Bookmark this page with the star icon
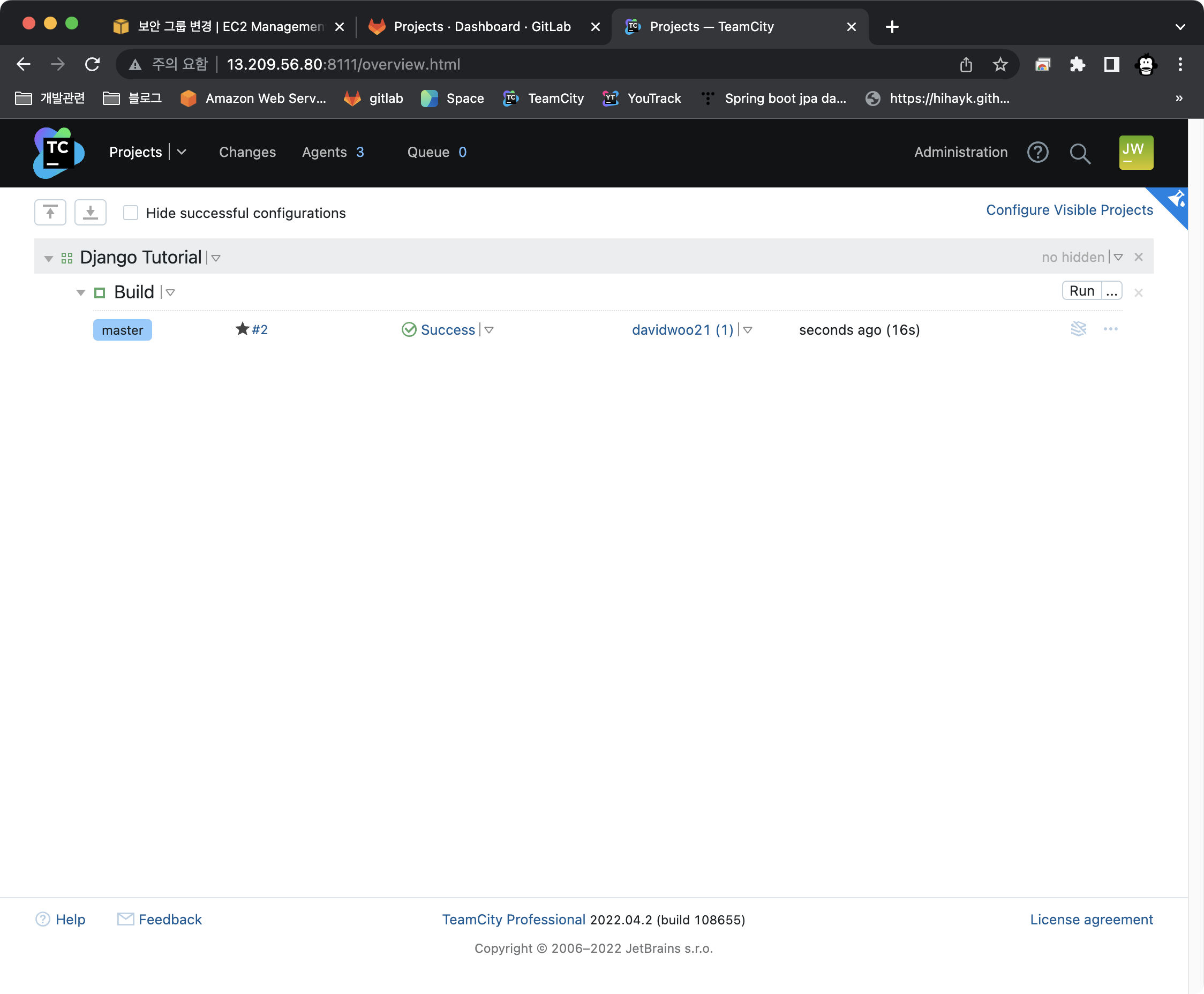Viewport: 1204px width, 994px height. 999,64
